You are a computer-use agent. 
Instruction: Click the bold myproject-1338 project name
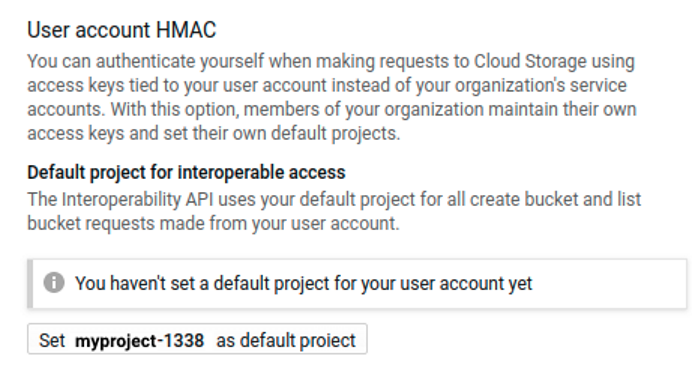pos(139,341)
